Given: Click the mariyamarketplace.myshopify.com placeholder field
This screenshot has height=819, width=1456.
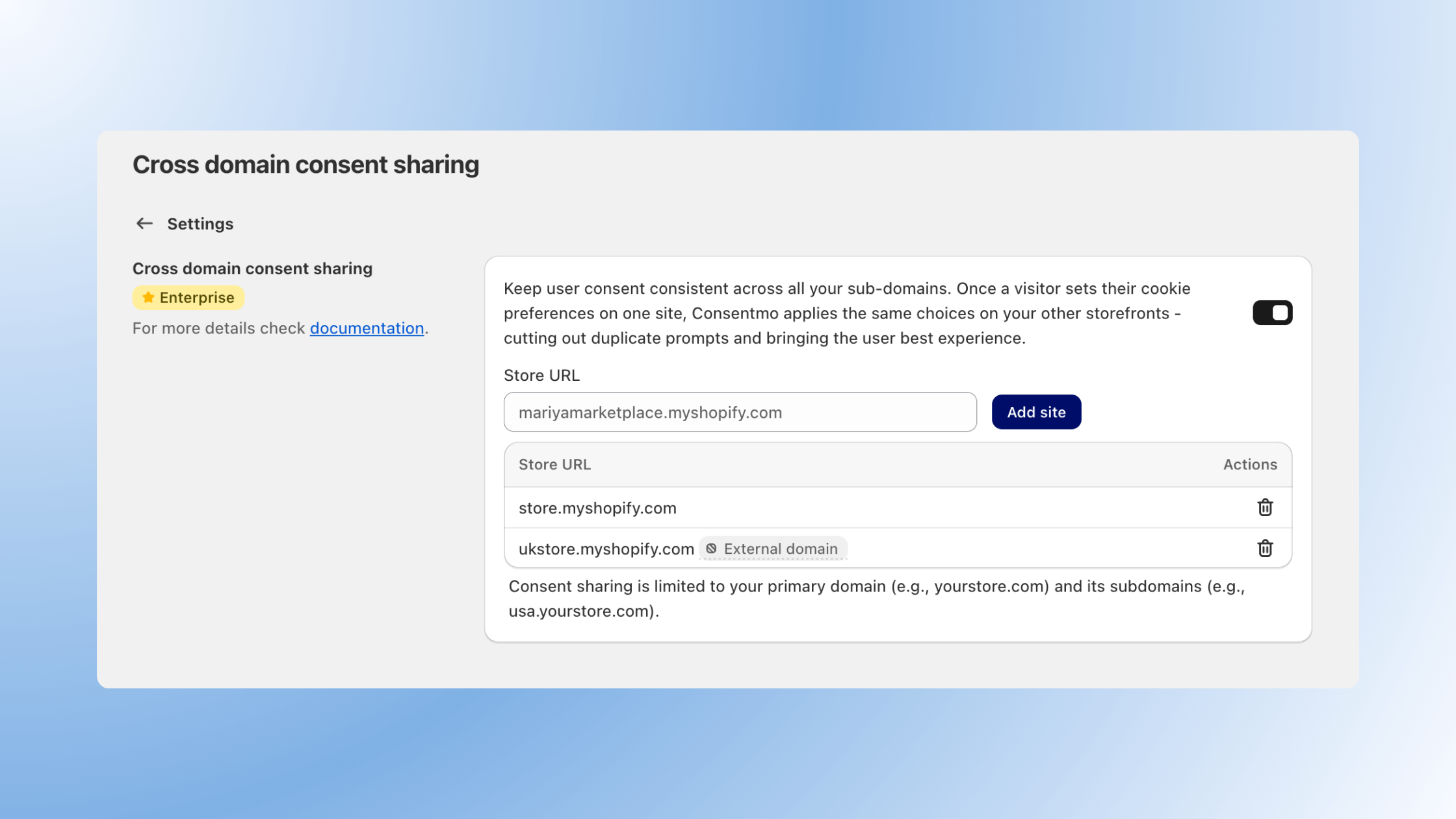Looking at the screenshot, I should click(740, 411).
